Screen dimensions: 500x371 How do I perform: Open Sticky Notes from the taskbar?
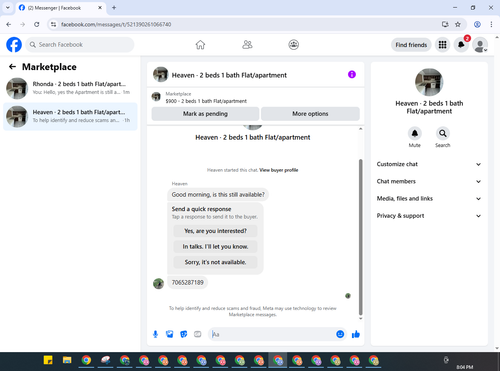[48, 360]
